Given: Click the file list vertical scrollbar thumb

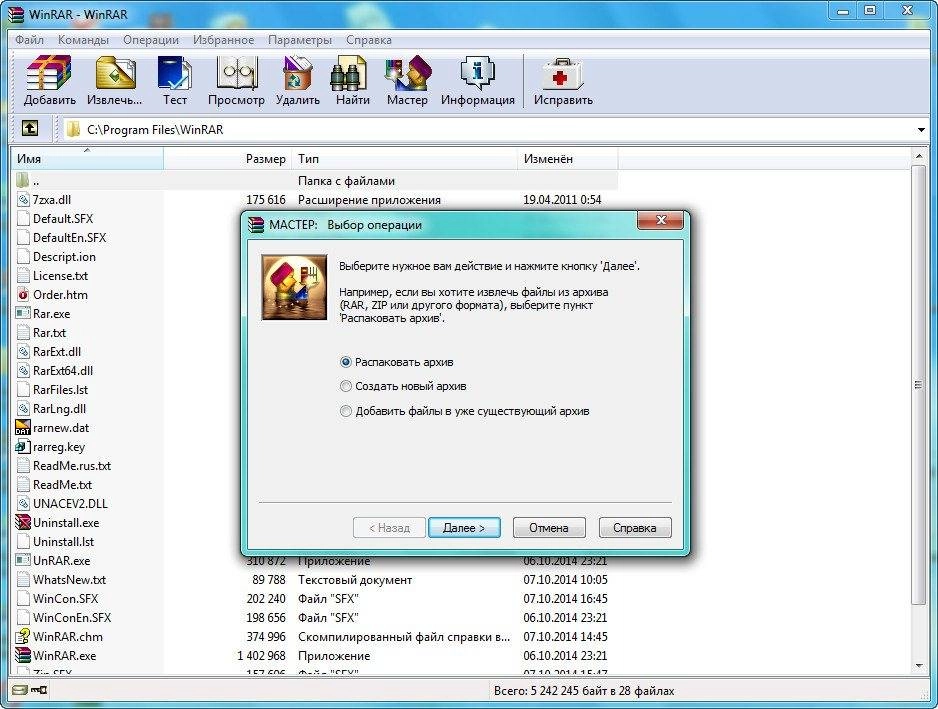Looking at the screenshot, I should click(x=918, y=385).
